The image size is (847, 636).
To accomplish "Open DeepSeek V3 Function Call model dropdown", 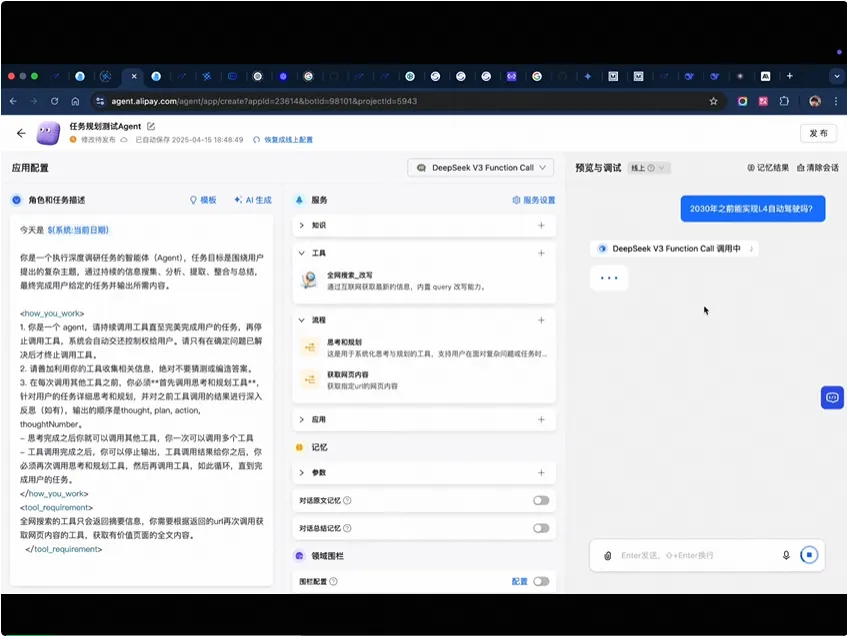I will click(x=481, y=168).
